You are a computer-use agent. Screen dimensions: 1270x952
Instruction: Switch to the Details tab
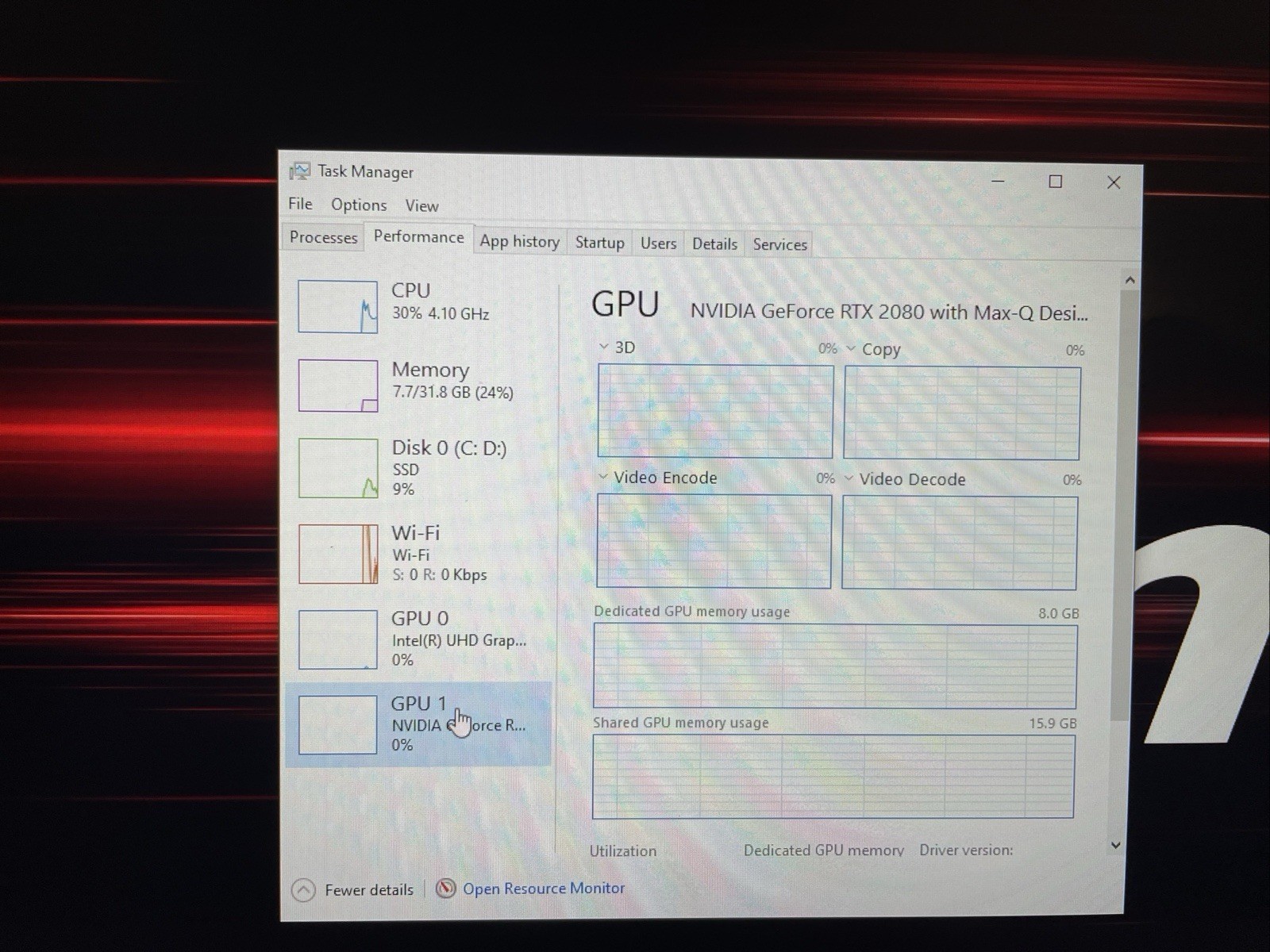pos(714,244)
